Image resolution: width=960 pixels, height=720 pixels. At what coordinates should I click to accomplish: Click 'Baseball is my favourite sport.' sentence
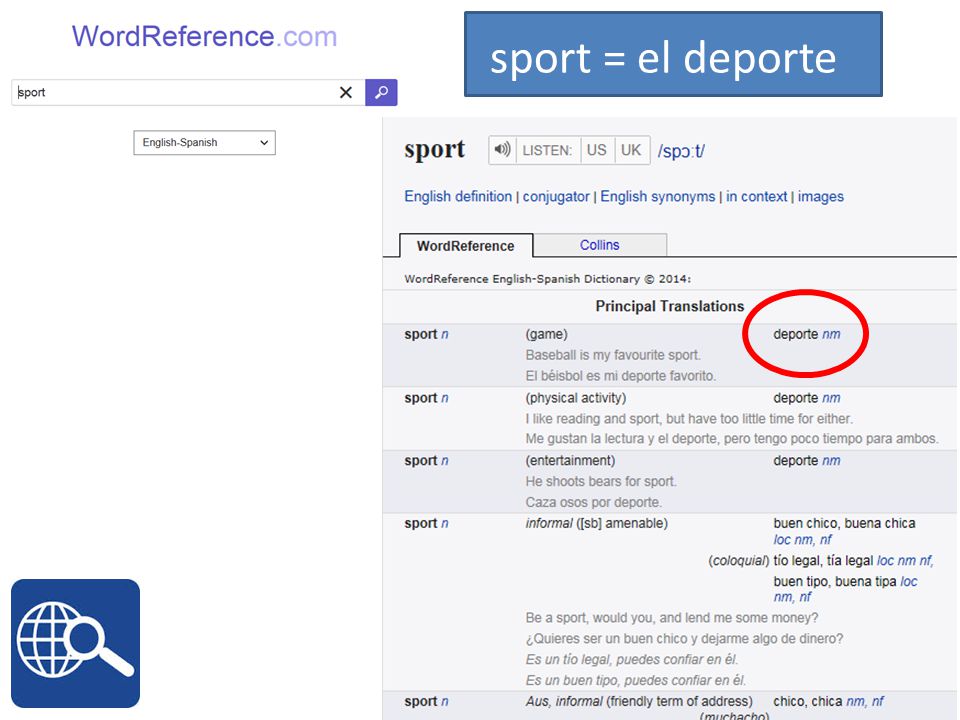pos(613,355)
